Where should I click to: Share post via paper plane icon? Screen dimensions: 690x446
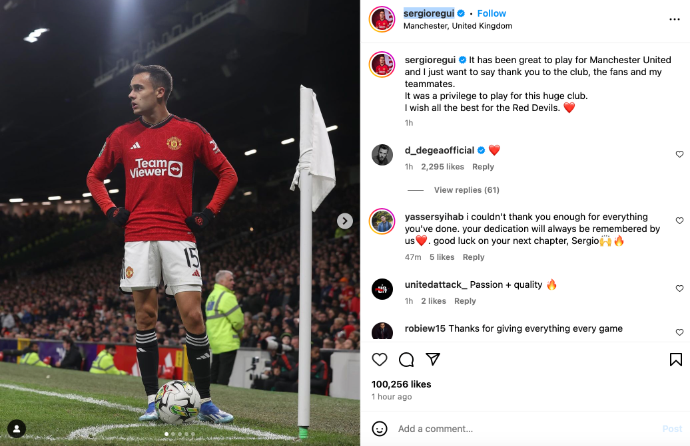click(433, 359)
